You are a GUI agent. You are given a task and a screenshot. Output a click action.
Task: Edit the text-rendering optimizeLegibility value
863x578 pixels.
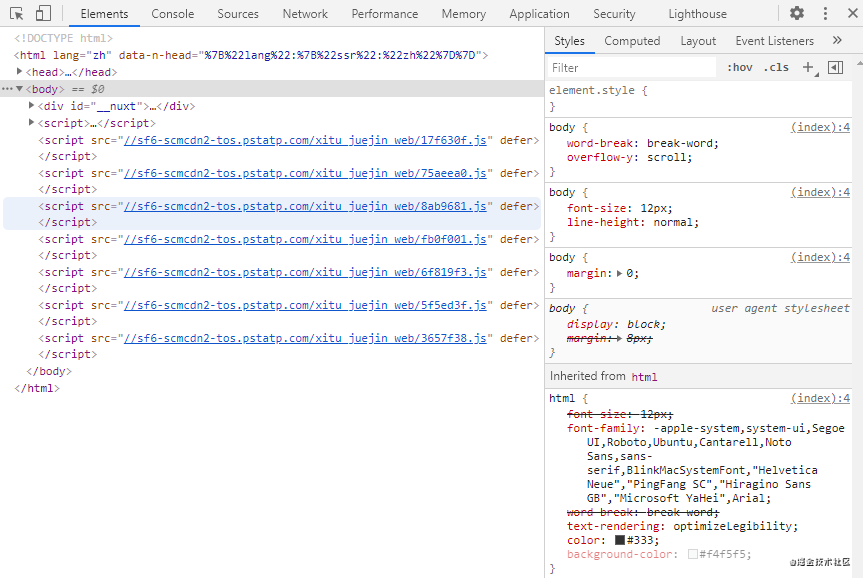732,526
